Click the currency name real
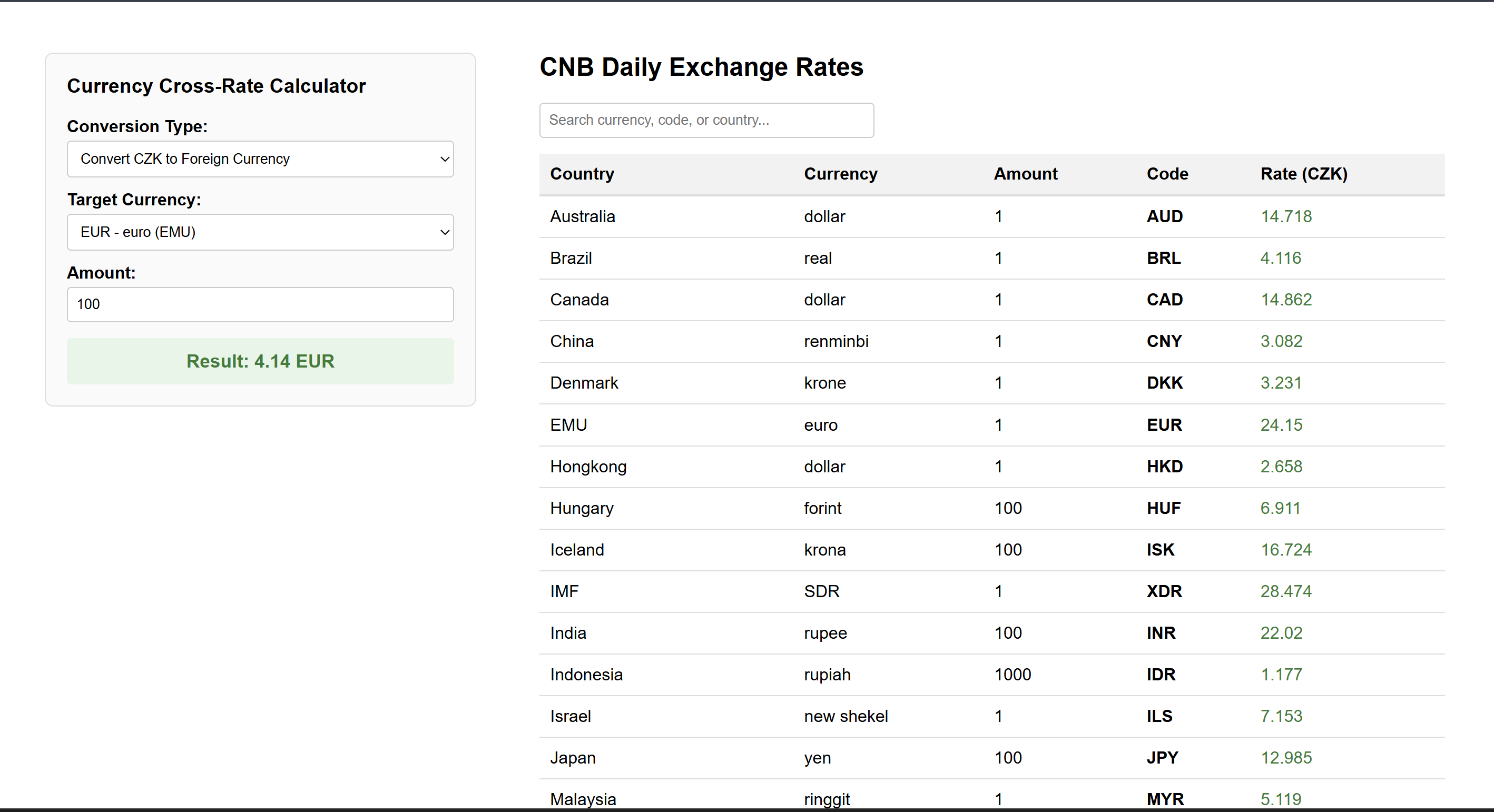The image size is (1494, 812). click(x=818, y=258)
